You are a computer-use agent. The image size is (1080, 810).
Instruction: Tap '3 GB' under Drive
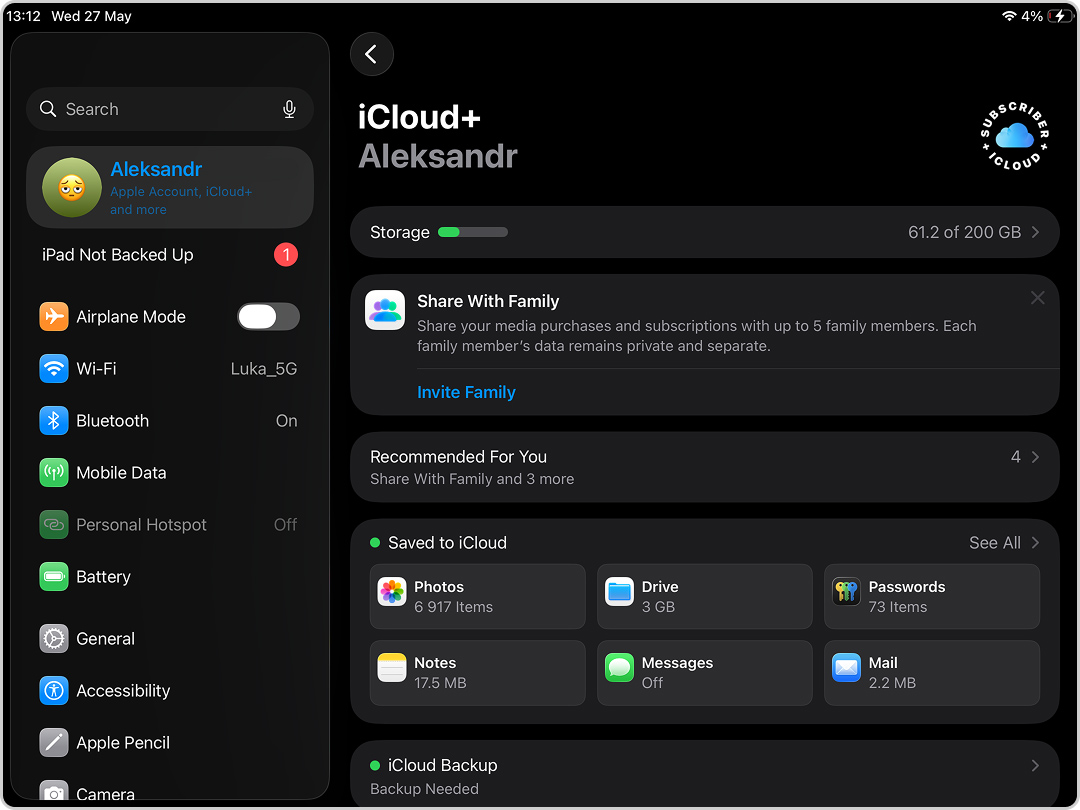pos(658,607)
